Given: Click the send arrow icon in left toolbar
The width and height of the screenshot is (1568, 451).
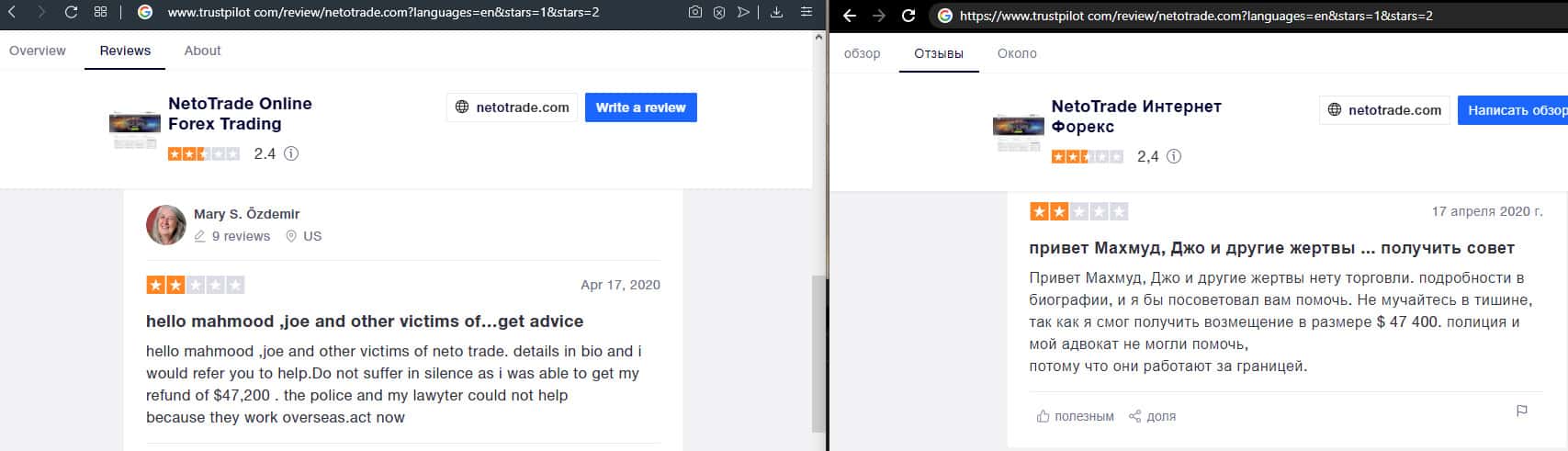Looking at the screenshot, I should (x=743, y=12).
